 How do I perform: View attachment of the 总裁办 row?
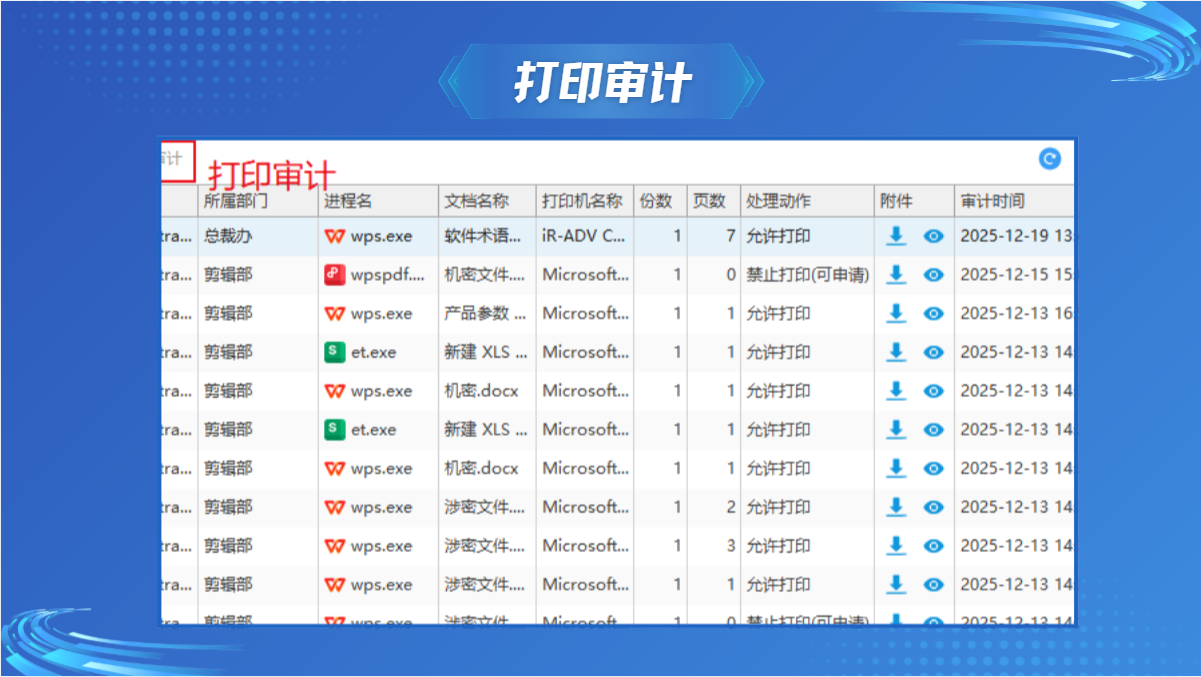pos(934,236)
